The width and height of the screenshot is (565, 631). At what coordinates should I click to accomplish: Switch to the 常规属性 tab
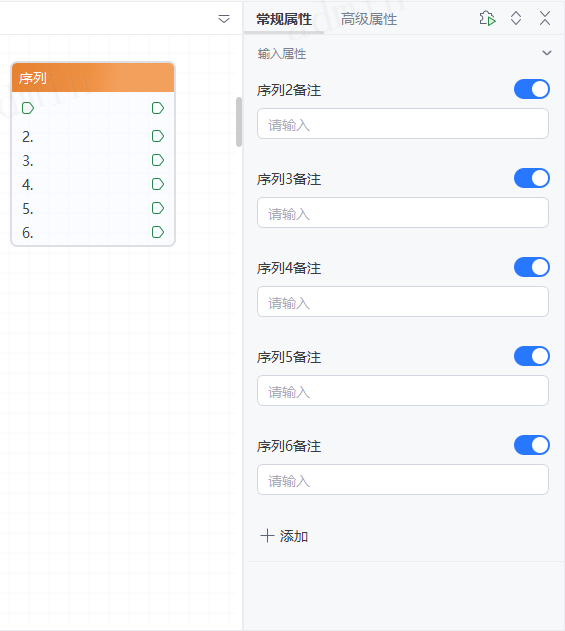coord(284,19)
